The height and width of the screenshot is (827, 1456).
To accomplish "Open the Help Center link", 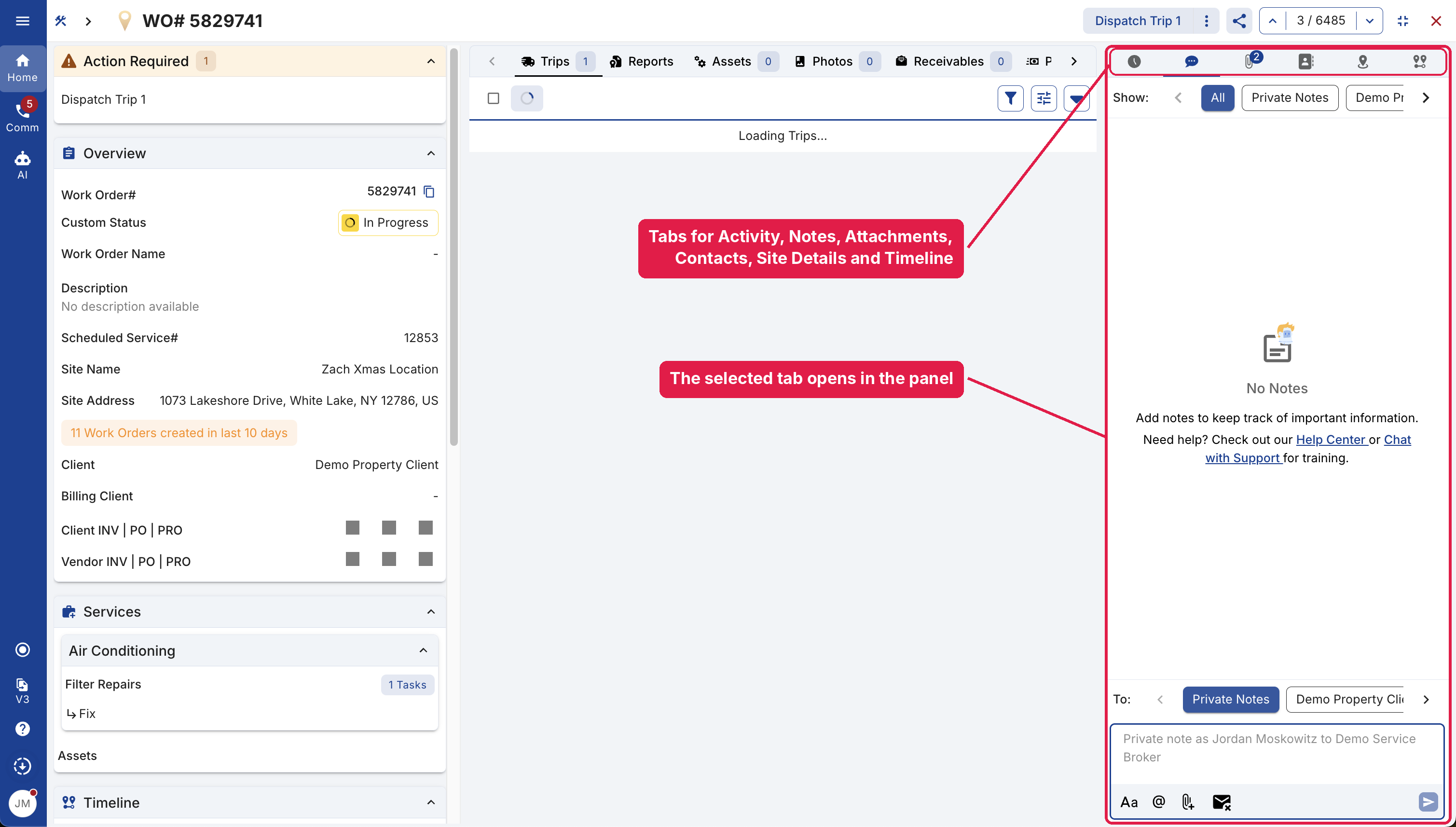I will pyautogui.click(x=1331, y=440).
